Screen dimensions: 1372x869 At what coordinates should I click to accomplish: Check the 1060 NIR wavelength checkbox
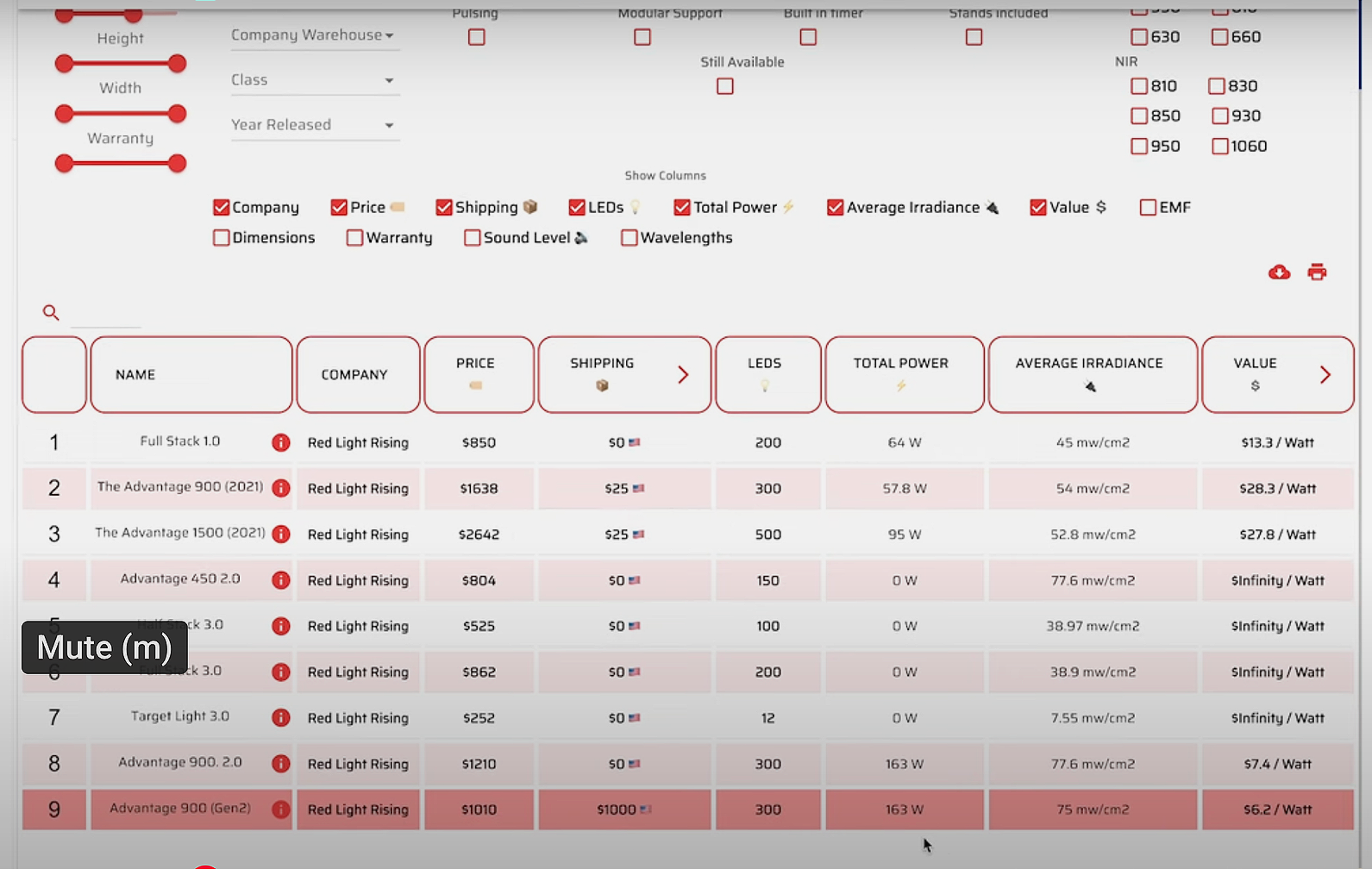tap(1219, 147)
